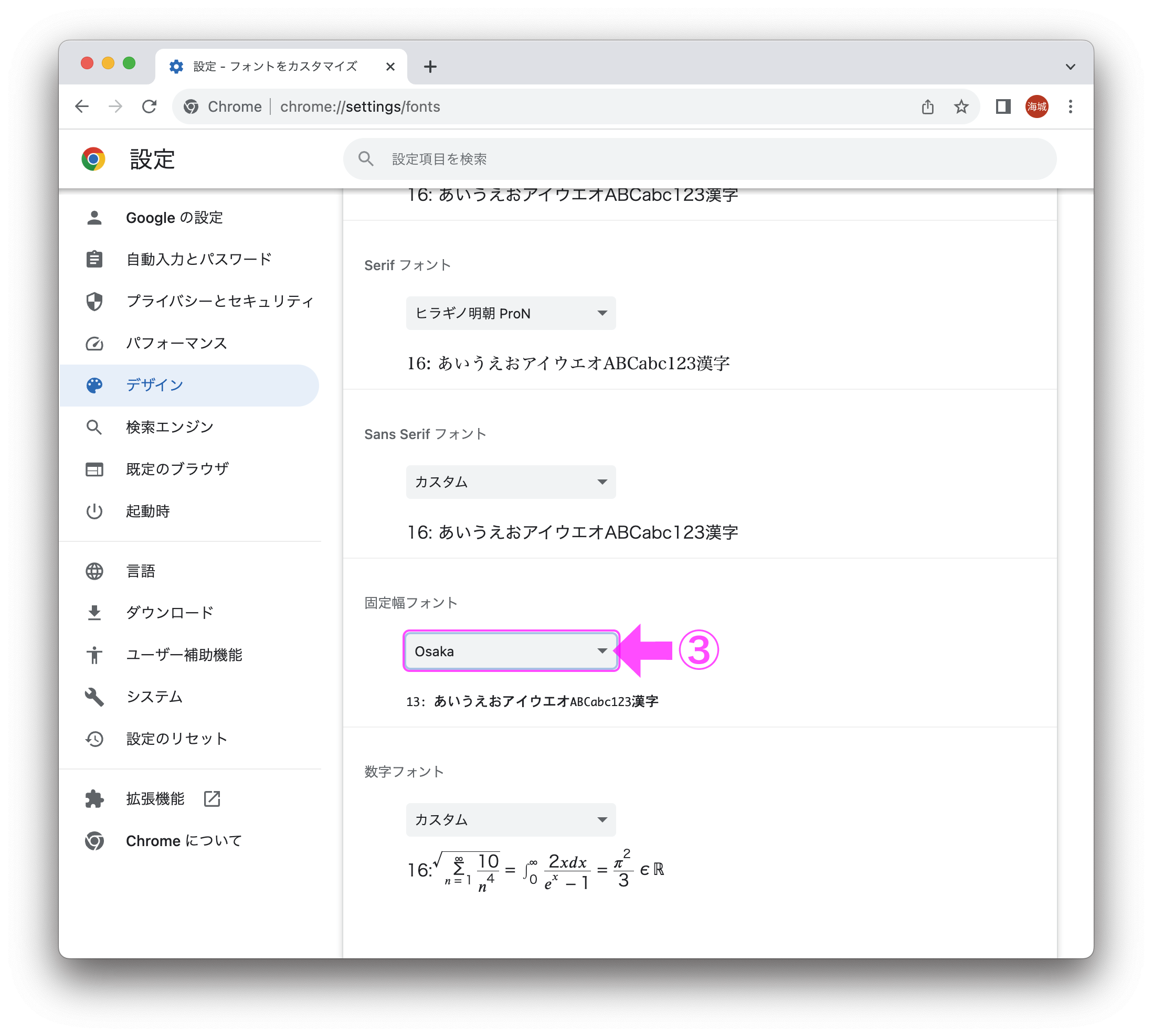Open Google の設定 section
Viewport: 1153px width, 1036px height.
189,218
